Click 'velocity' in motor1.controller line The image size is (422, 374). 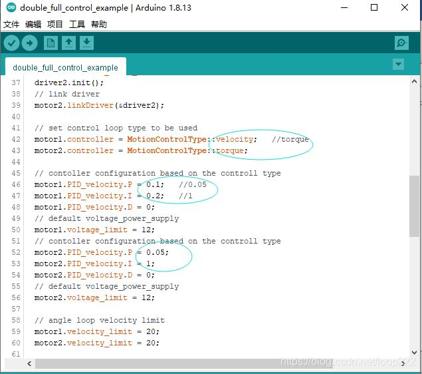(234, 139)
